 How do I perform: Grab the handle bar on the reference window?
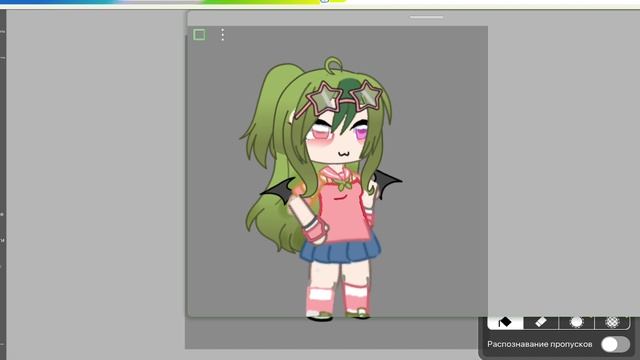tap(427, 17)
